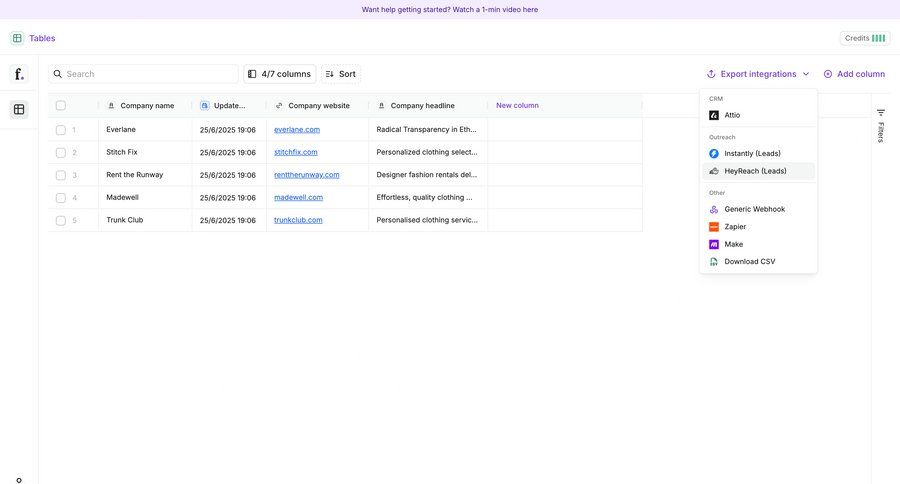Click the Attio logo icon
Viewport: 900px width, 484px height.
coord(714,115)
